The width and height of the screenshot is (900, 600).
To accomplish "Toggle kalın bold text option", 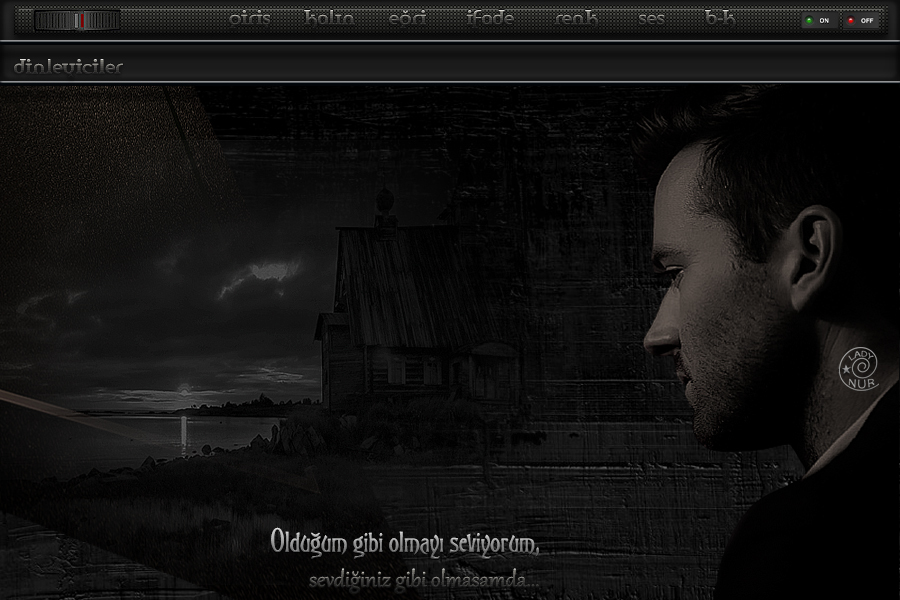I will click(x=329, y=19).
